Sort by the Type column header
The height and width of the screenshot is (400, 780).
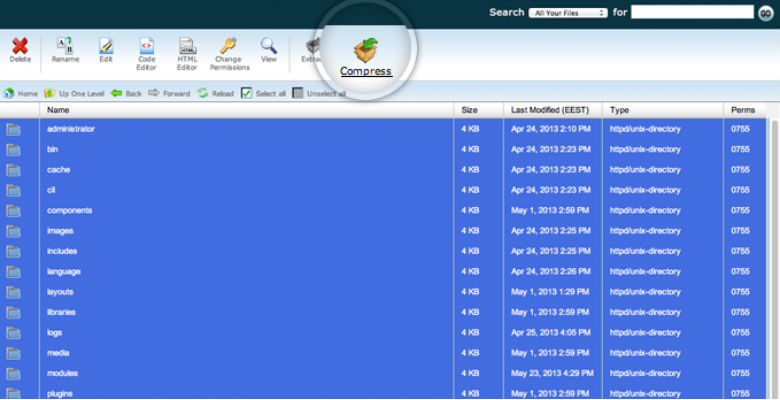[x=619, y=110]
